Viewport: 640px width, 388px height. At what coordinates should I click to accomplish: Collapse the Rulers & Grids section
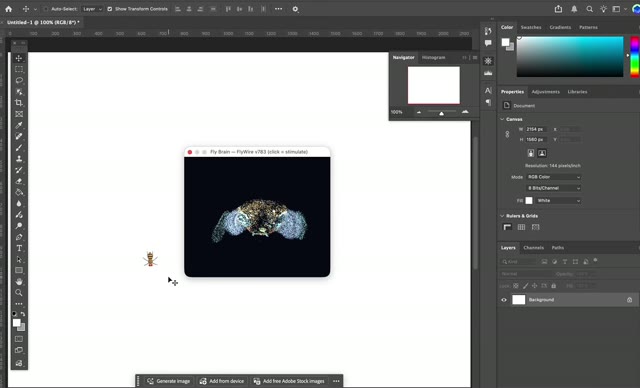502,216
